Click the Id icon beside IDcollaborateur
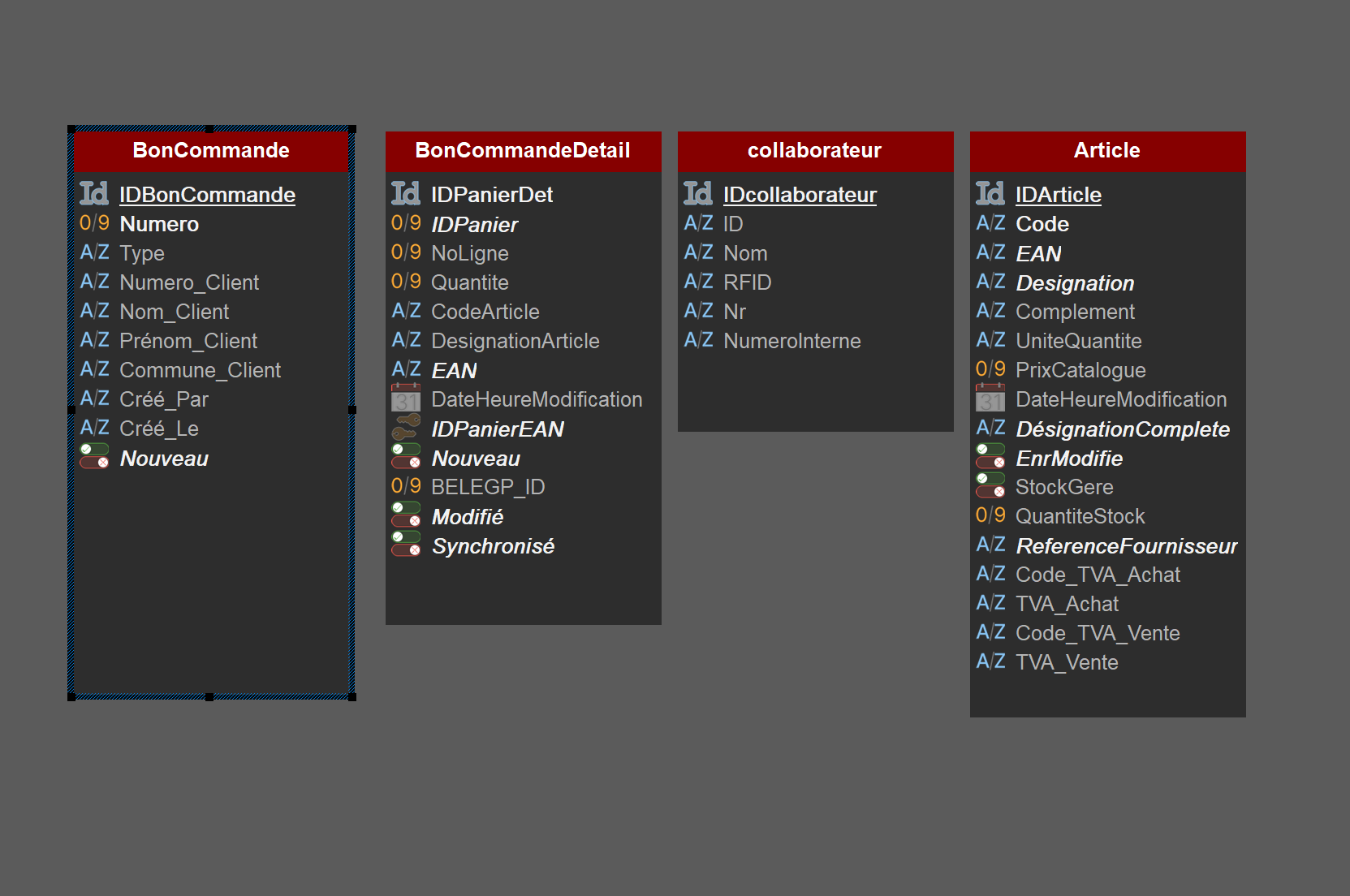 tap(698, 193)
